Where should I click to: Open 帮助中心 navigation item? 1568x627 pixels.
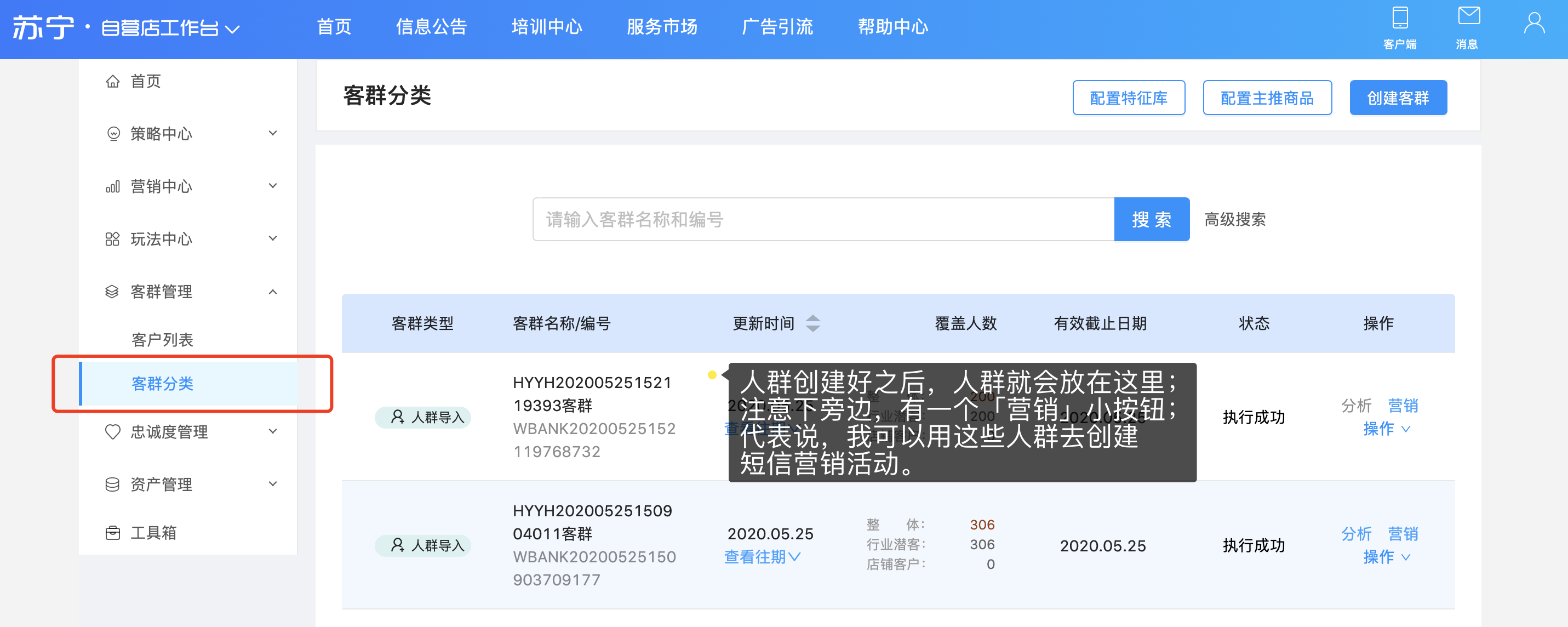pos(893,27)
